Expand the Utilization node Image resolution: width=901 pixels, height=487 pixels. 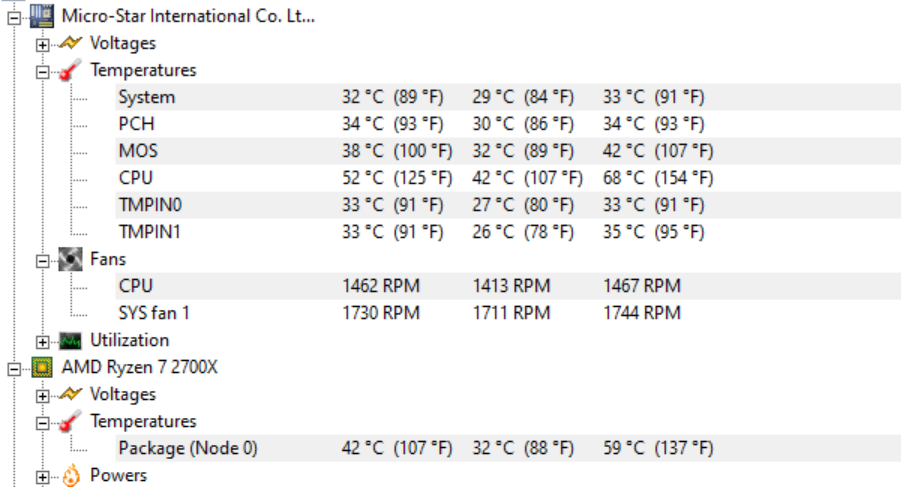click(43, 342)
